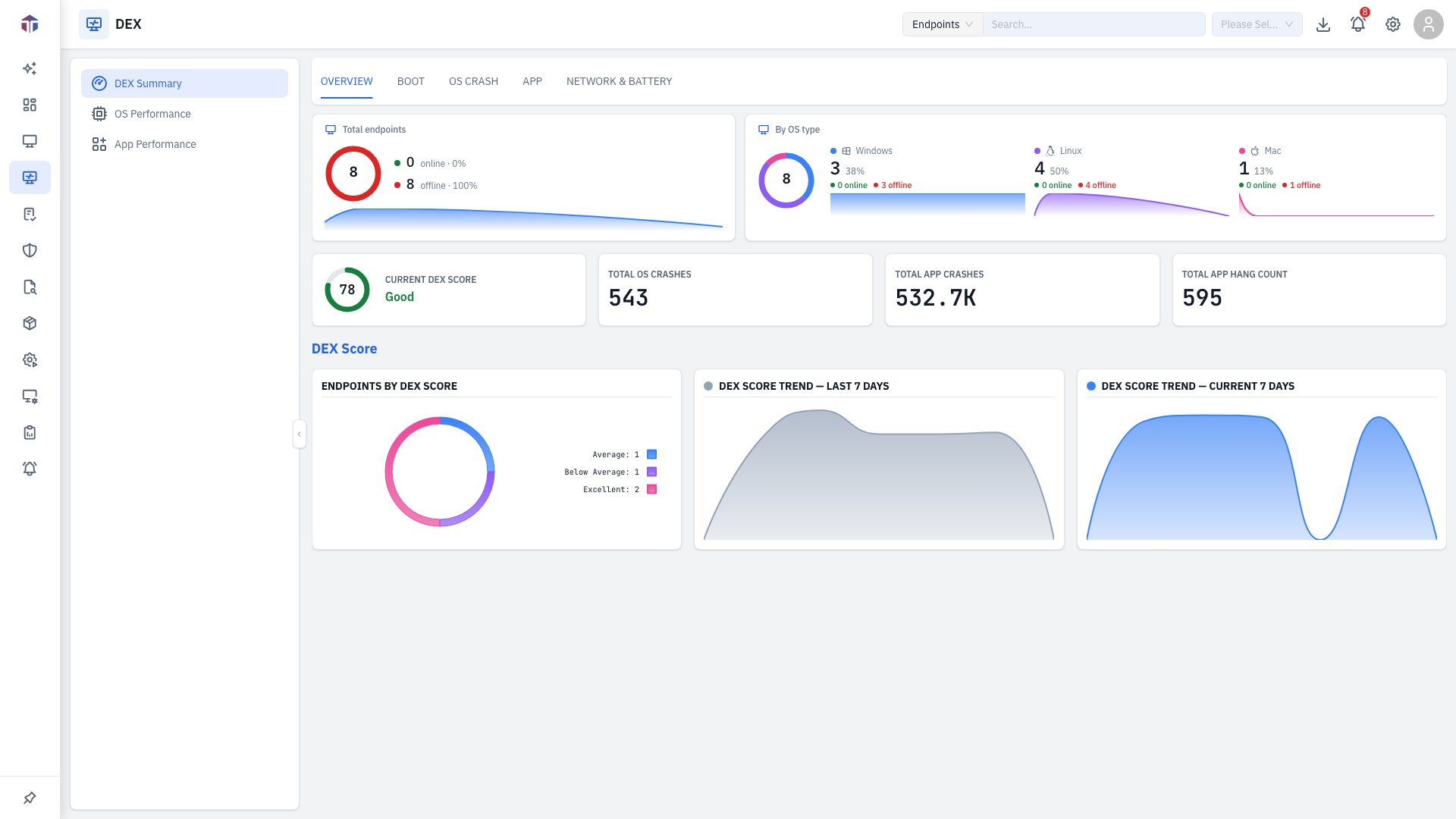The image size is (1456, 819).
Task: Open the clipboard reports sidebar icon
Action: tap(30, 432)
